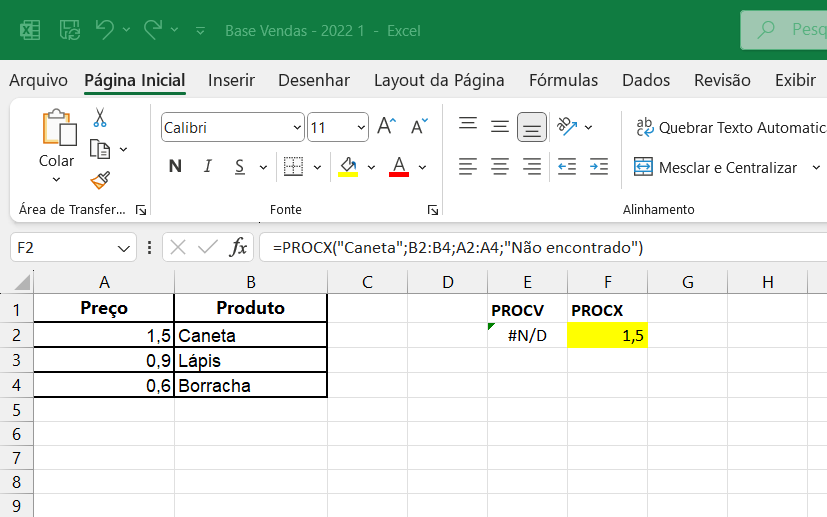Click Quebrar Texto Automaticamente button

pyautogui.click(x=730, y=128)
